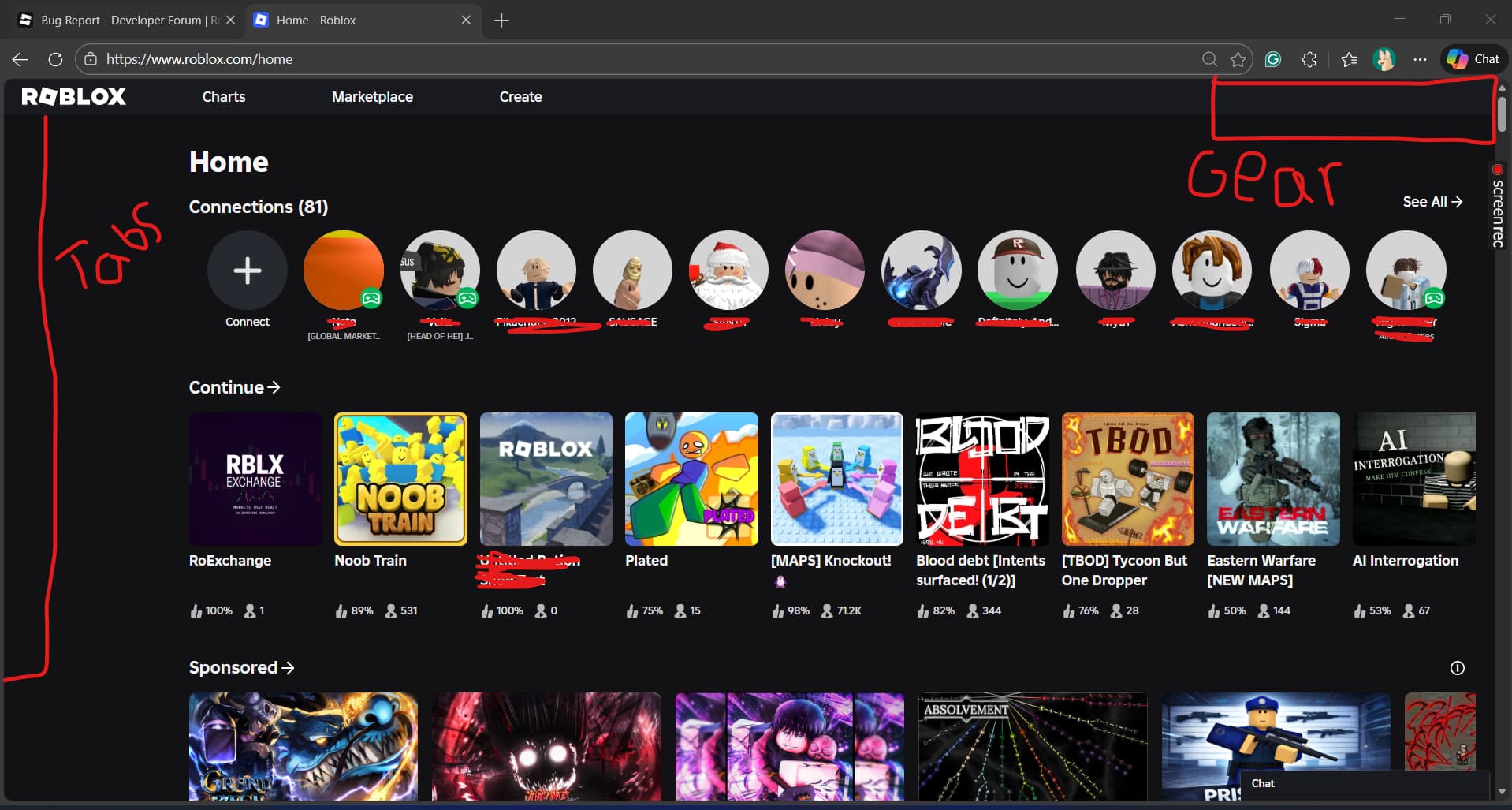Image resolution: width=1512 pixels, height=810 pixels.
Task: Click the page's vertical scrollbar thumb
Action: [x=1502, y=113]
